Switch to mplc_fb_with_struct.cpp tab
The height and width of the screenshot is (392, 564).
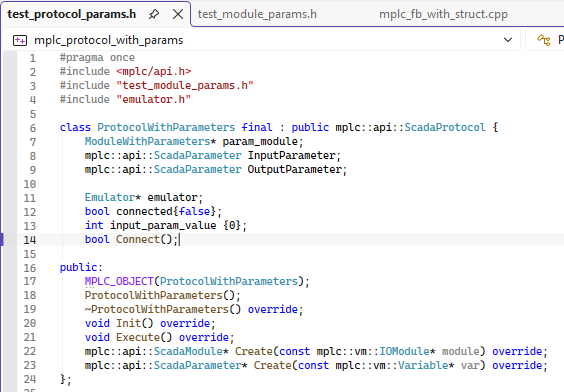[443, 14]
